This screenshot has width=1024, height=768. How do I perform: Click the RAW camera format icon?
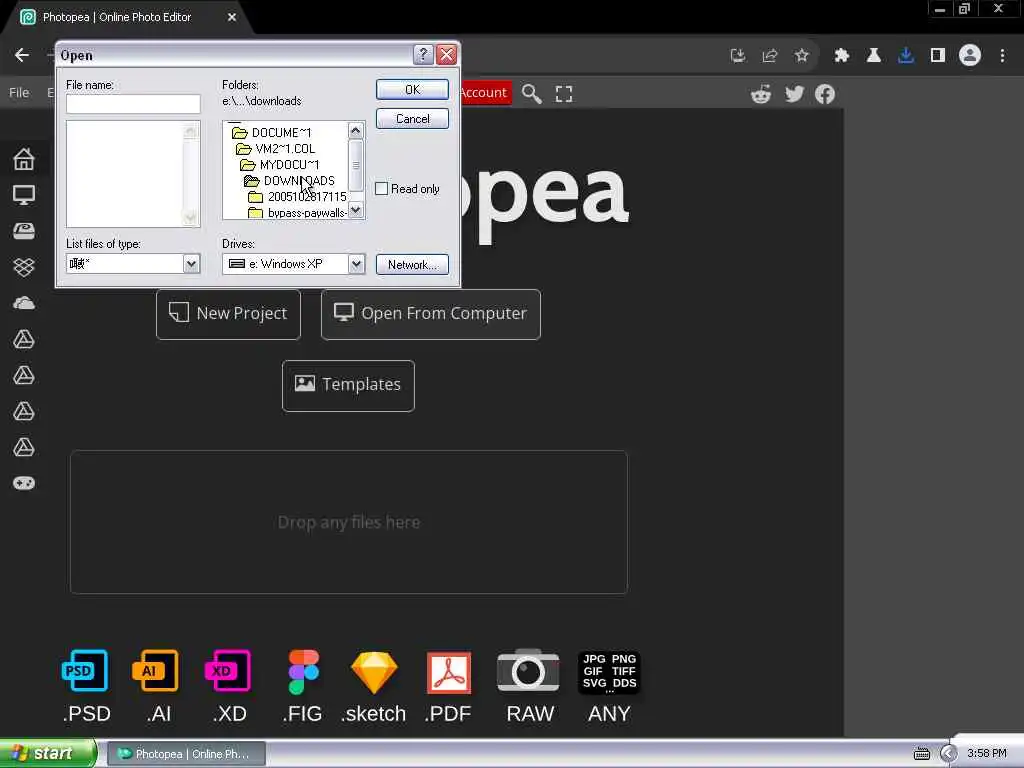click(x=528, y=670)
